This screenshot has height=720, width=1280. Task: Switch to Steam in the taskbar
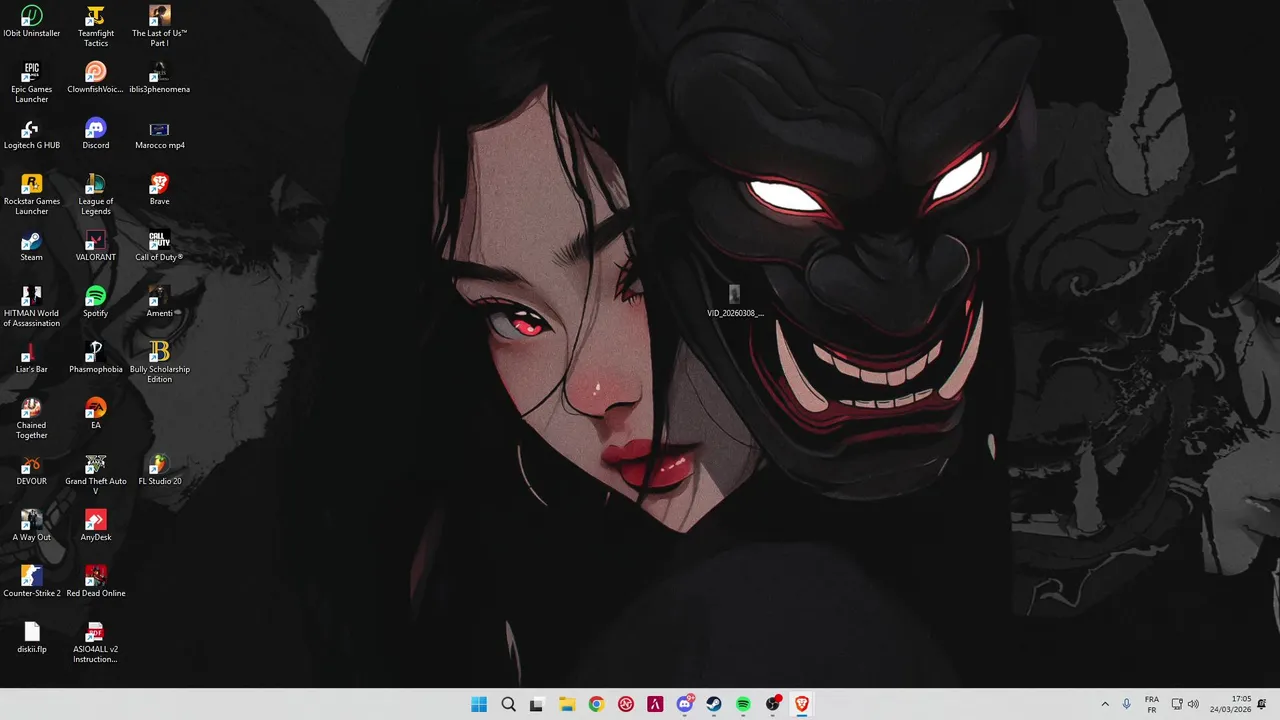pyautogui.click(x=714, y=704)
